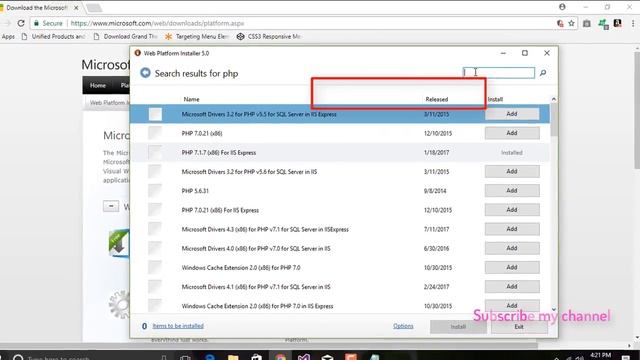Open Microsoft Store from the taskbar
The height and width of the screenshot is (360, 640).
[x=257, y=357]
